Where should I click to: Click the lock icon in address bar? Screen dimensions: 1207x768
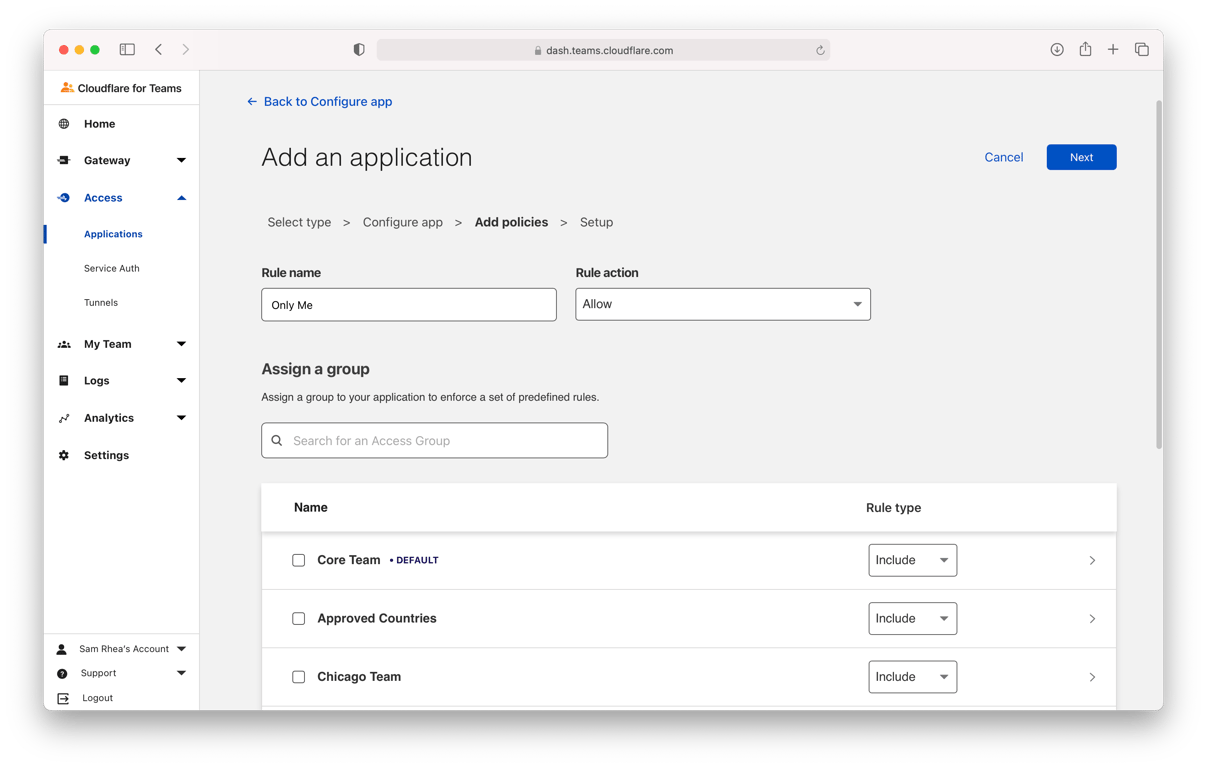pos(538,50)
